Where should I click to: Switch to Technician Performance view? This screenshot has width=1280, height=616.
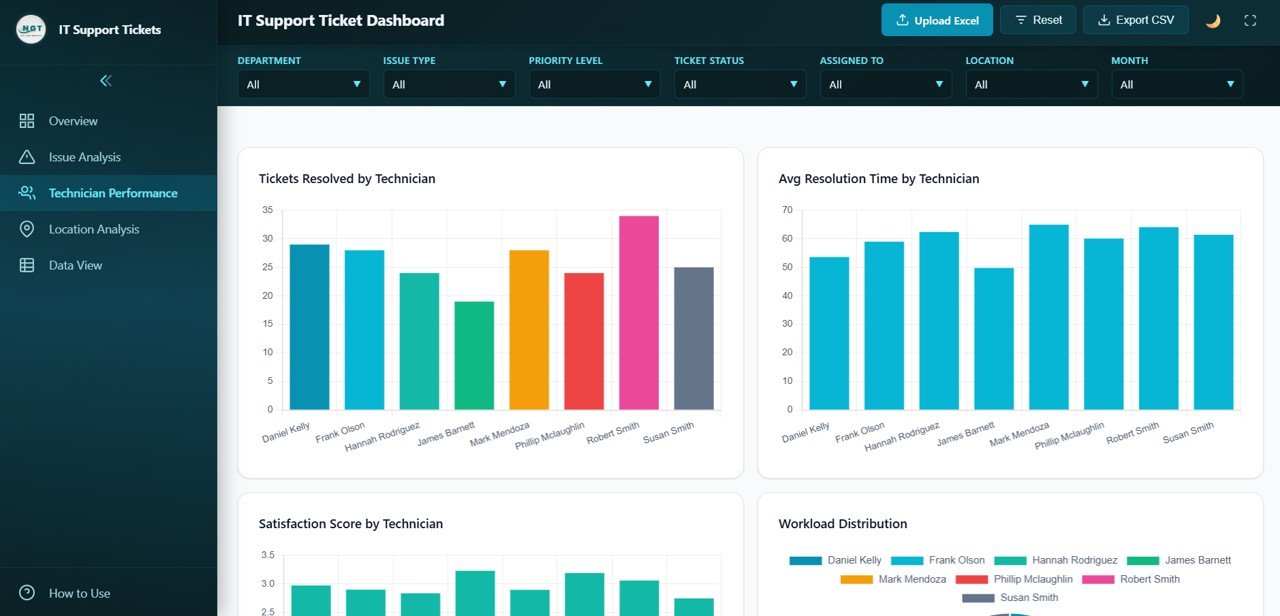[113, 193]
